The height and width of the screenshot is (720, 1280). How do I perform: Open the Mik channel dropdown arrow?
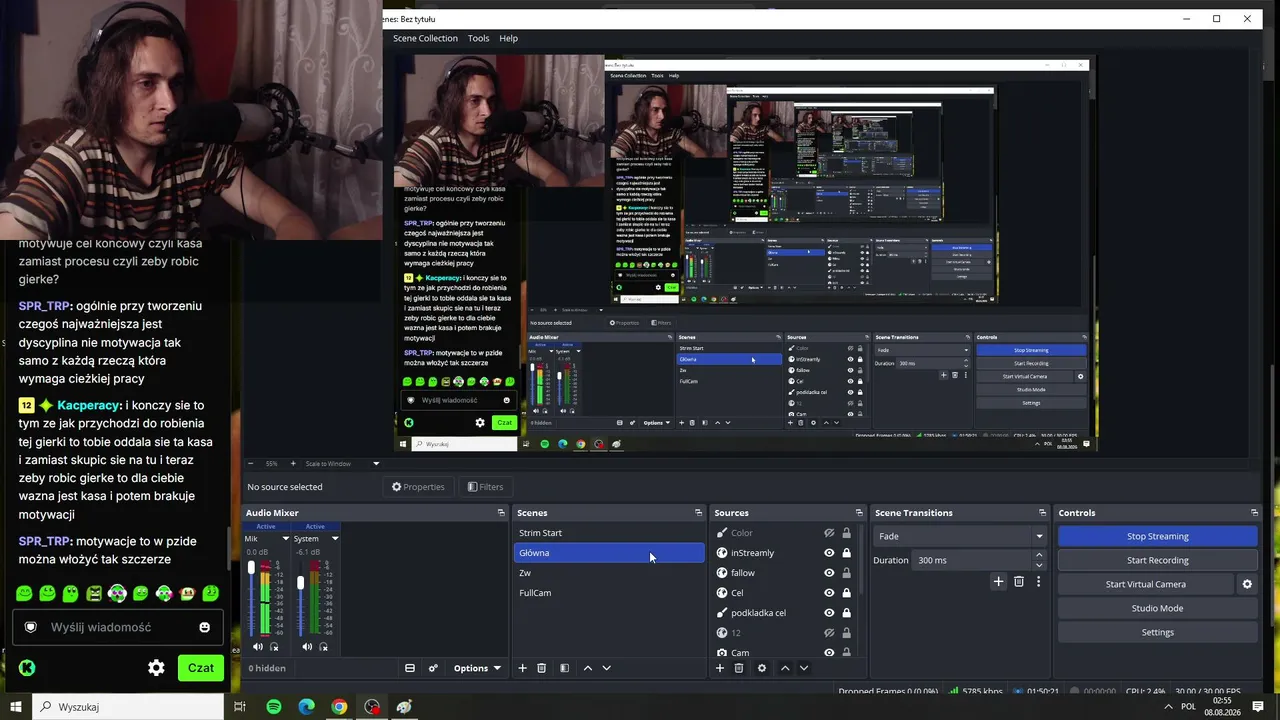point(286,539)
